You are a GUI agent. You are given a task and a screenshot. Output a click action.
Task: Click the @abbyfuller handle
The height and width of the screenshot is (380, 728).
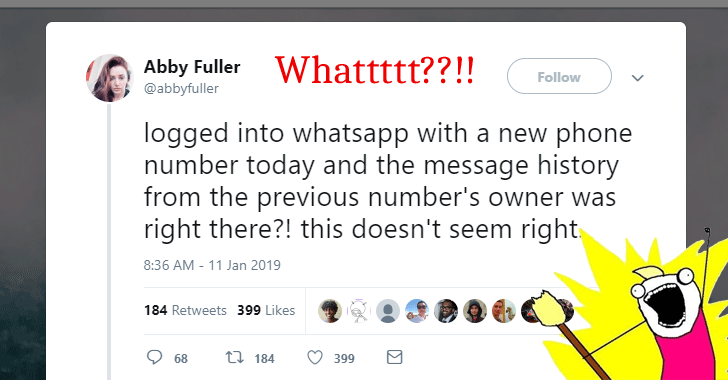181,88
